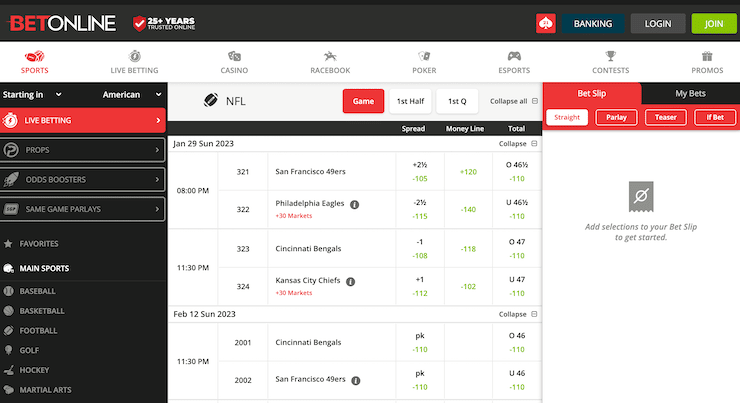Viewport: 740px width, 403px height.
Task: Open the Racebook horse icon
Action: [x=330, y=57]
